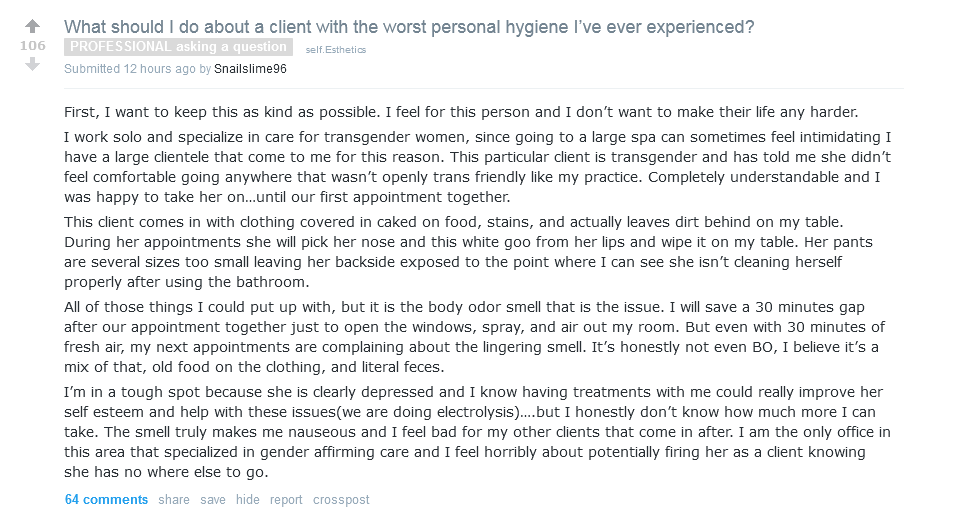Save this post
The image size is (975, 523).
213,500
